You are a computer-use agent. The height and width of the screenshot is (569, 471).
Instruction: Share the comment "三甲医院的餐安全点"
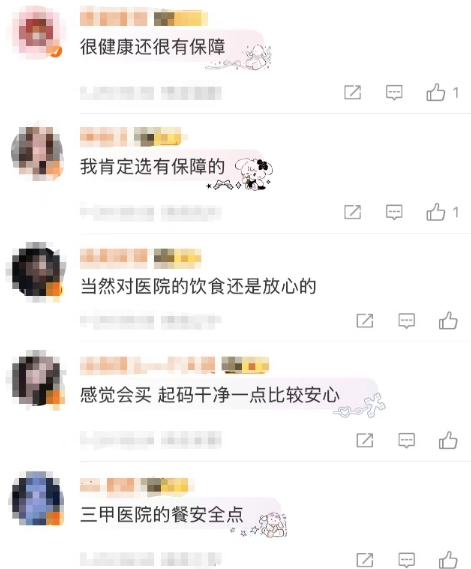pyautogui.click(x=365, y=560)
